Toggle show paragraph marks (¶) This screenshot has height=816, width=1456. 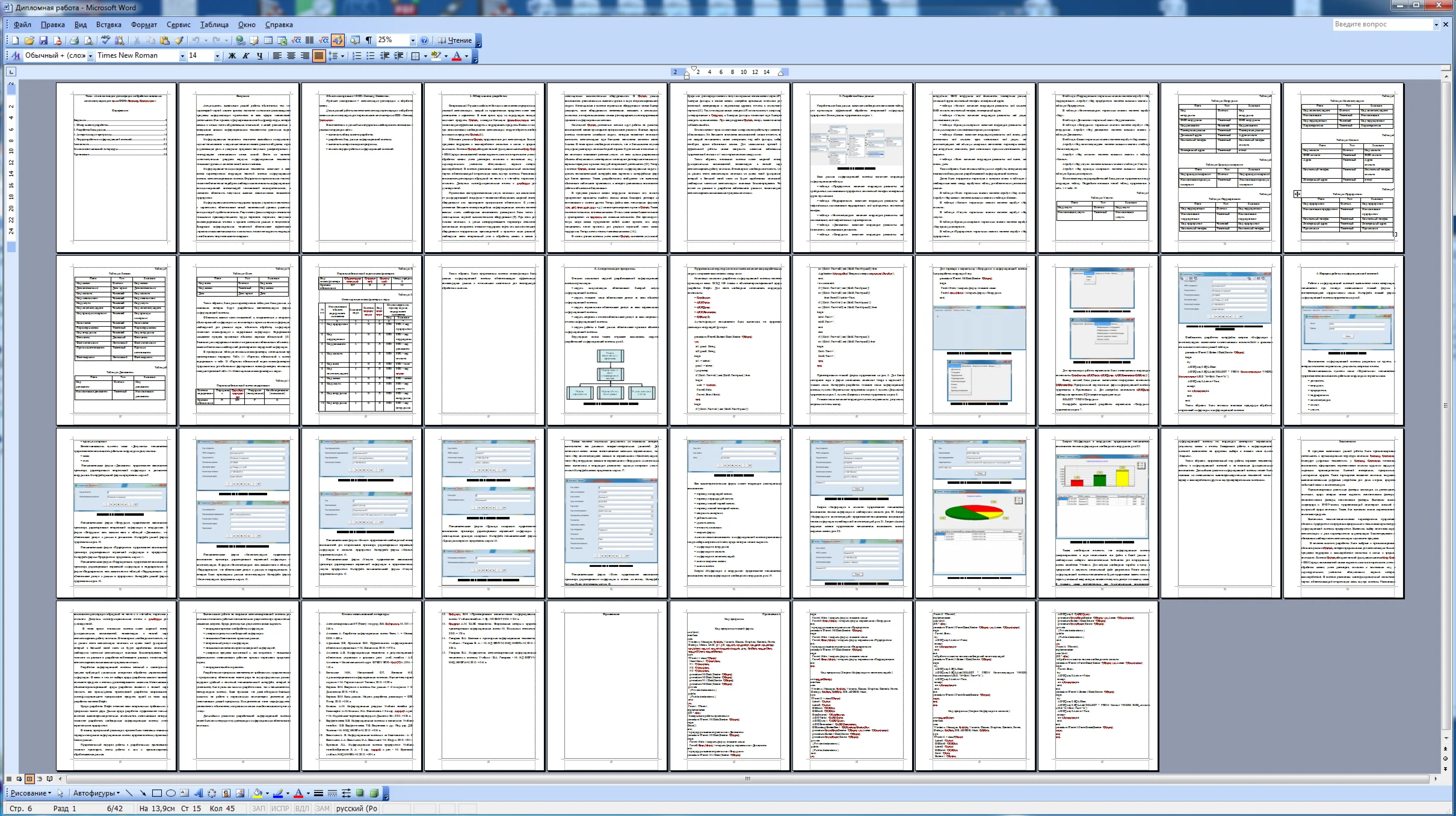click(x=368, y=40)
